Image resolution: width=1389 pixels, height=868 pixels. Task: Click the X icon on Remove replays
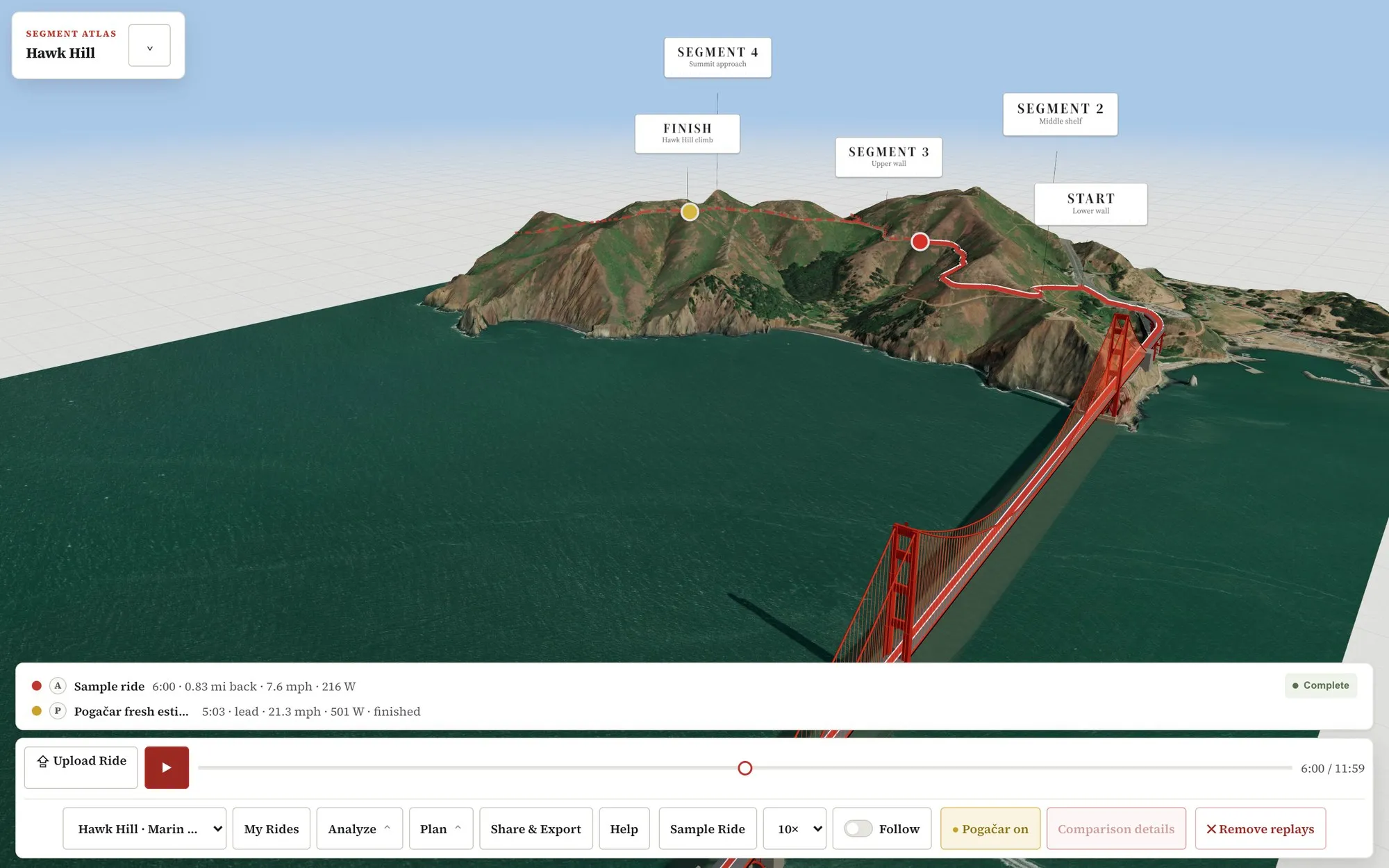(x=1211, y=829)
